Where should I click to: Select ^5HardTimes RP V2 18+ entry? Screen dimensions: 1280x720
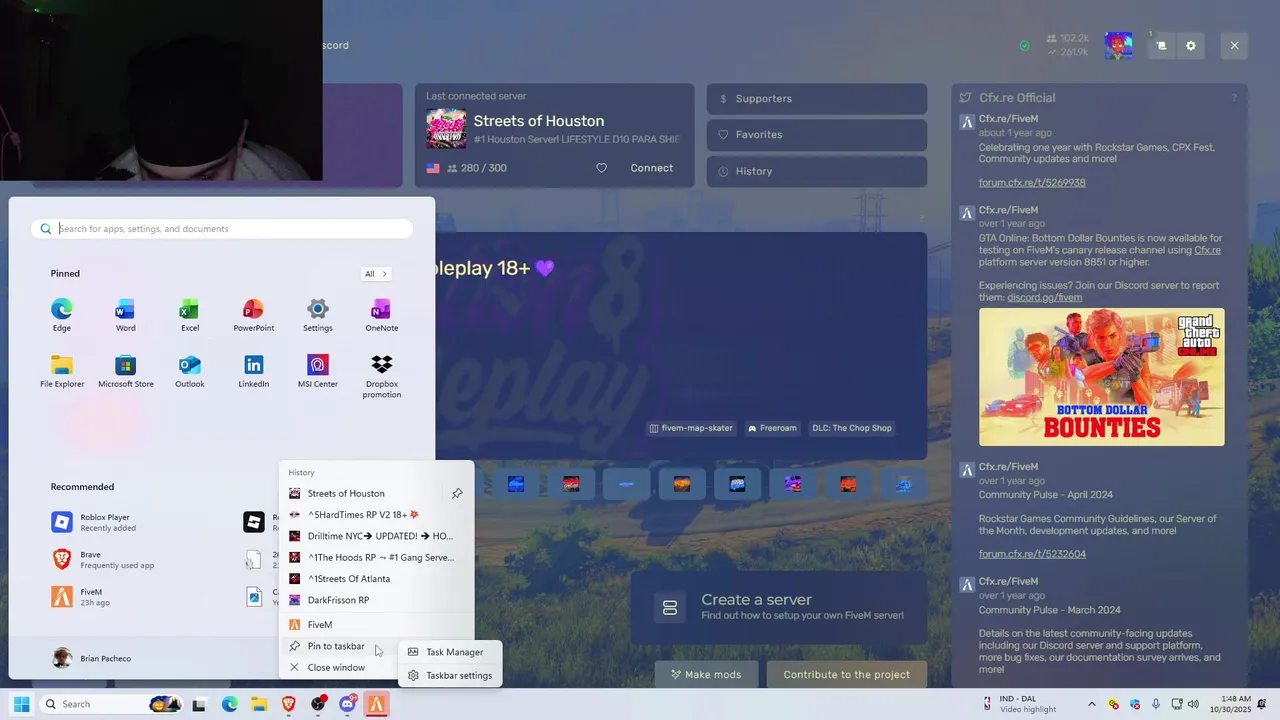[376, 514]
